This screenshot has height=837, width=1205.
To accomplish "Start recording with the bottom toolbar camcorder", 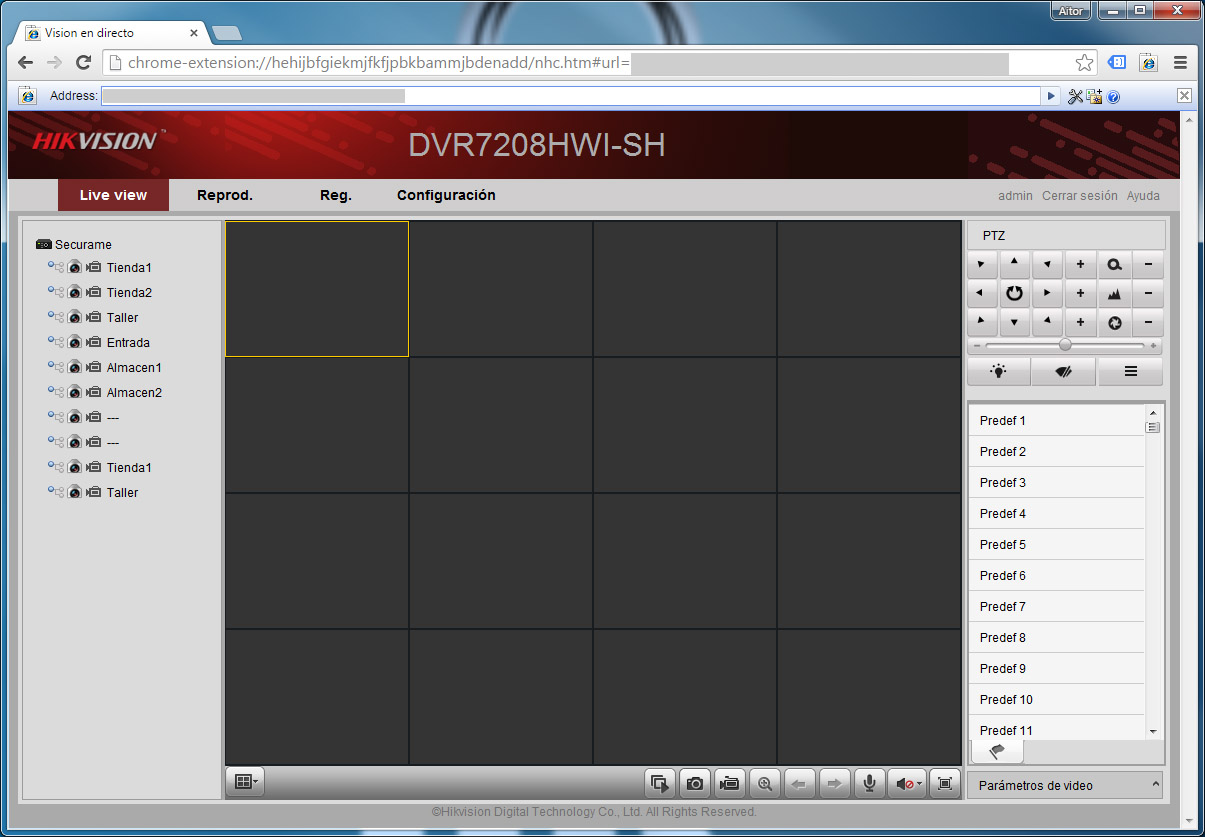I will (x=730, y=783).
